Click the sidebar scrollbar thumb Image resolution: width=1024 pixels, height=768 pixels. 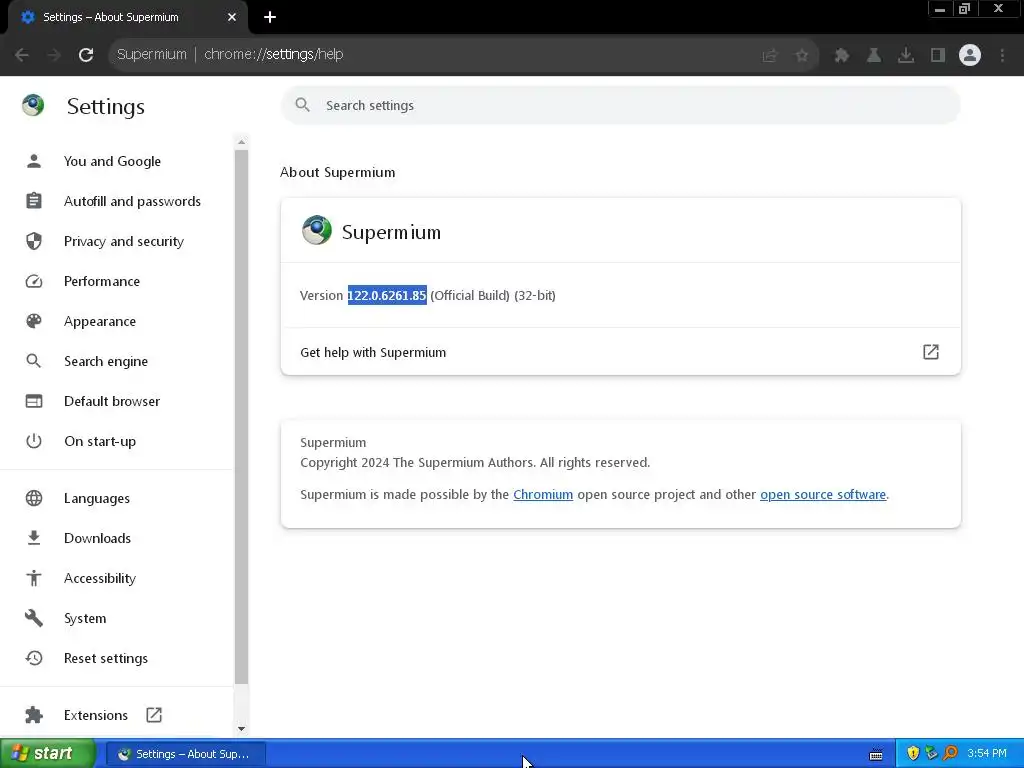pos(242,417)
